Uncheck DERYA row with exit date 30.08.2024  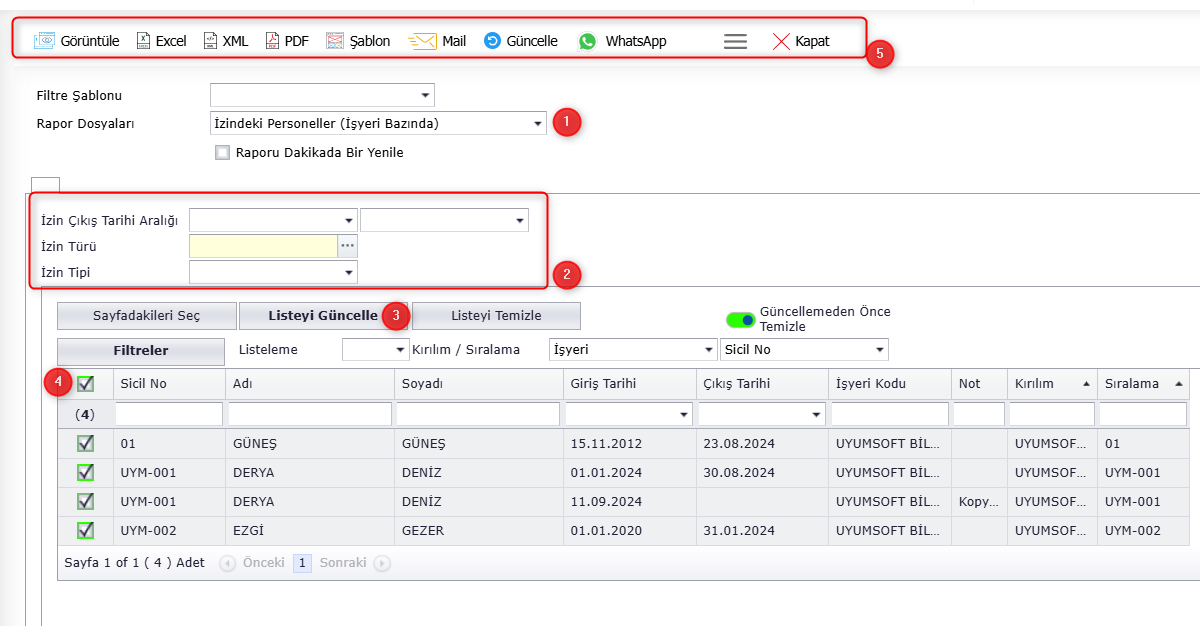[86, 472]
